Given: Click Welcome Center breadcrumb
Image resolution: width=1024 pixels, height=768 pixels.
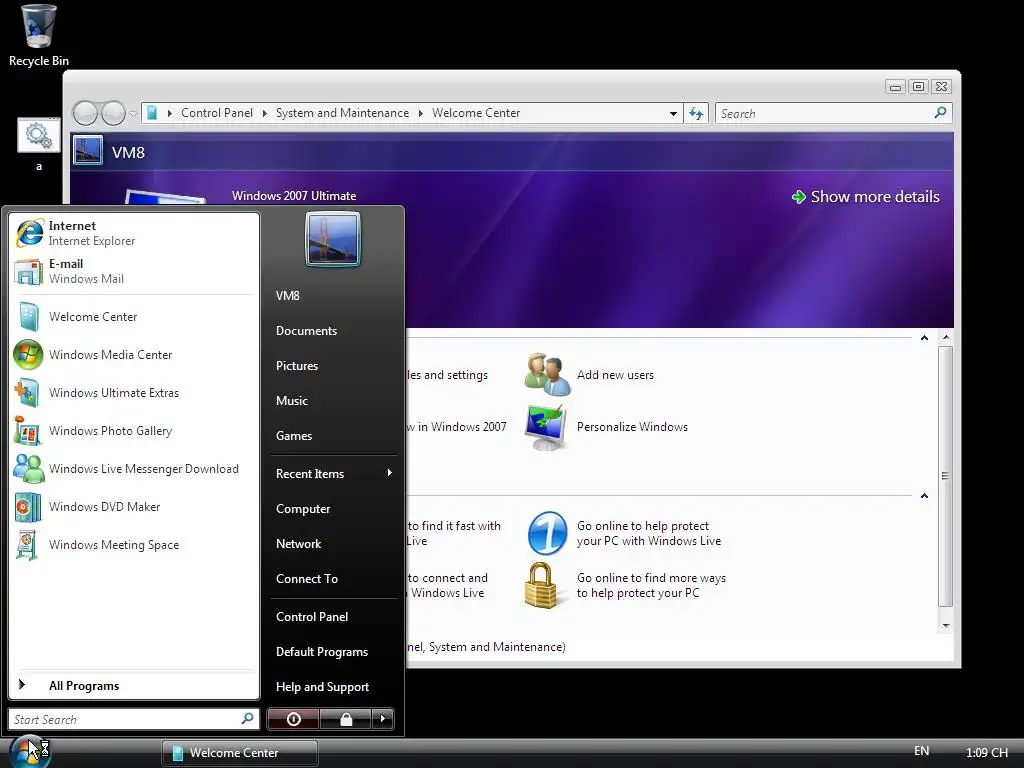Looking at the screenshot, I should click(476, 113).
